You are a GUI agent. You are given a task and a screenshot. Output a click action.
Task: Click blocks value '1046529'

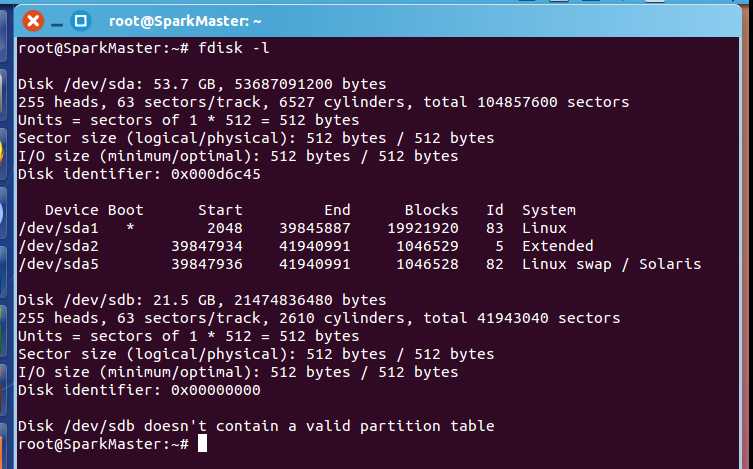point(427,246)
